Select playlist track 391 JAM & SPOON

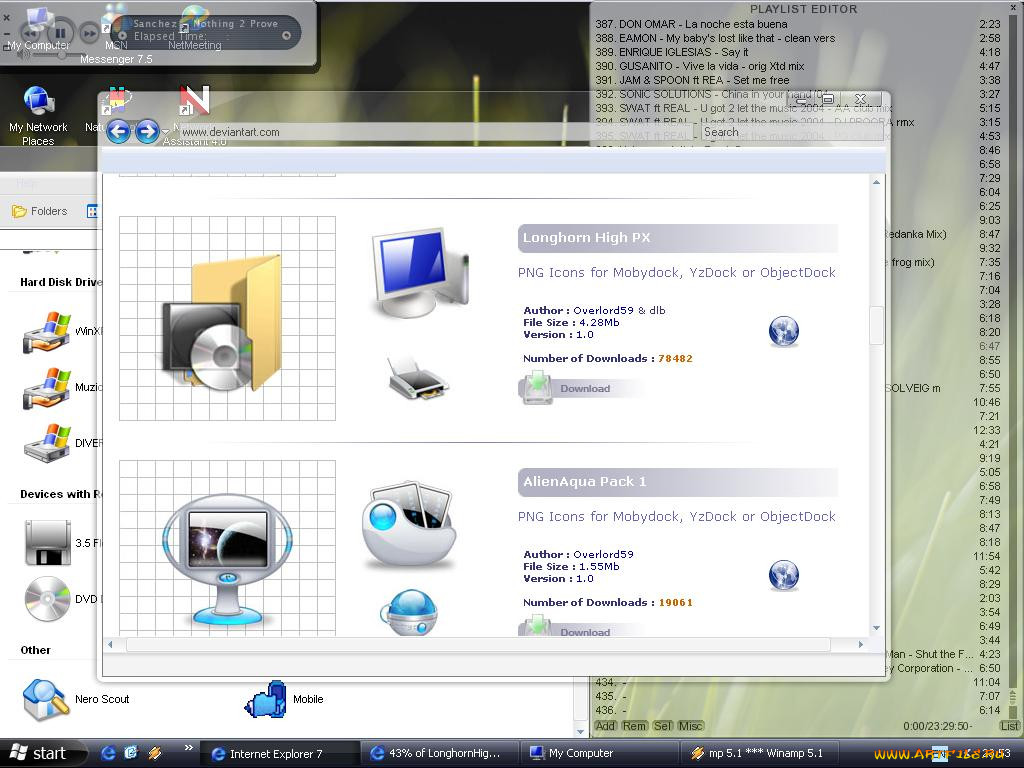(797, 80)
